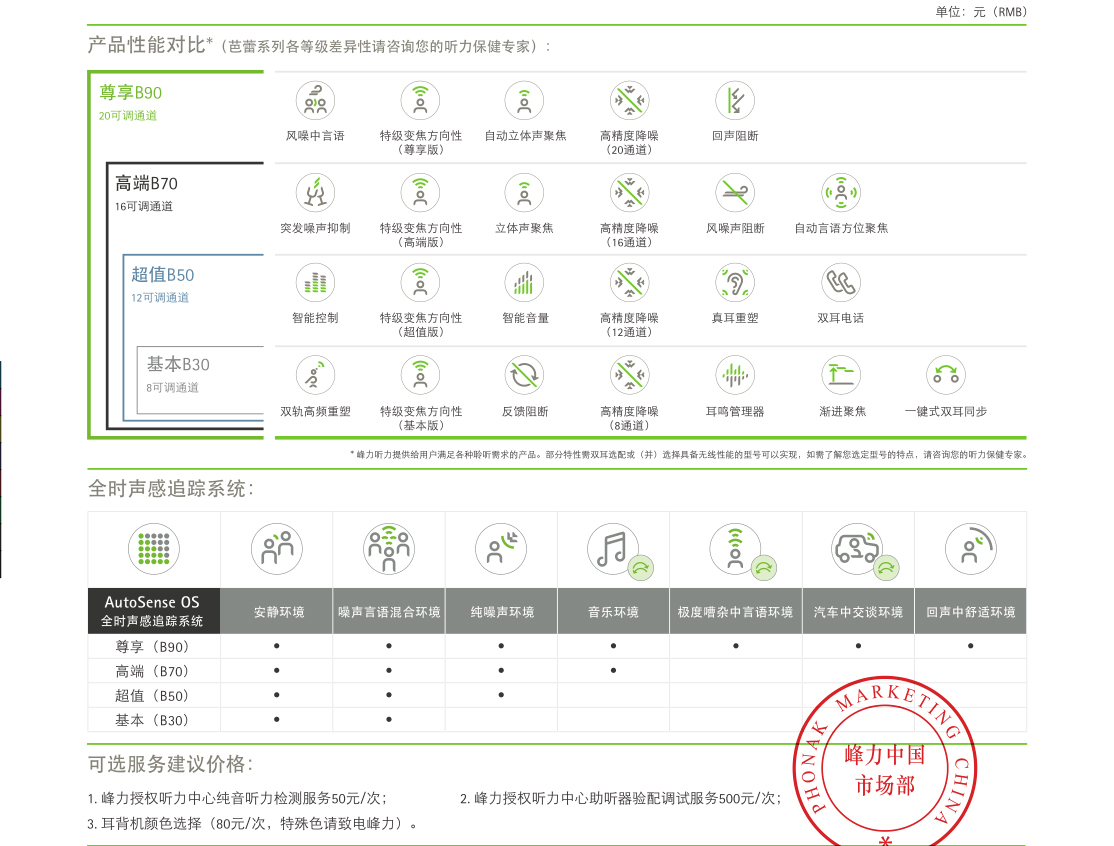This screenshot has width=1114, height=846.
Task: Click the 耳鸣管理器 icon
Action: click(x=735, y=375)
